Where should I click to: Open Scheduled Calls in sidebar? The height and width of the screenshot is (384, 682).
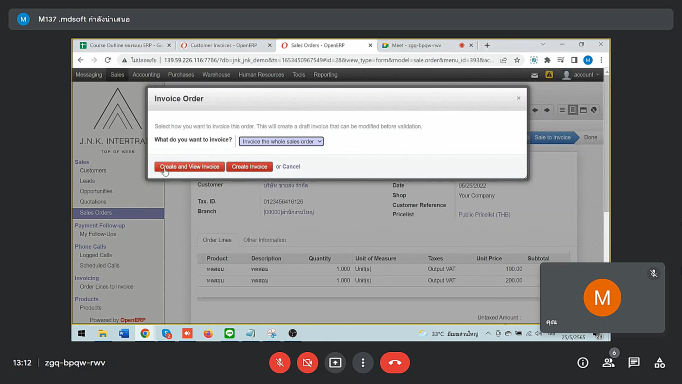click(x=99, y=265)
